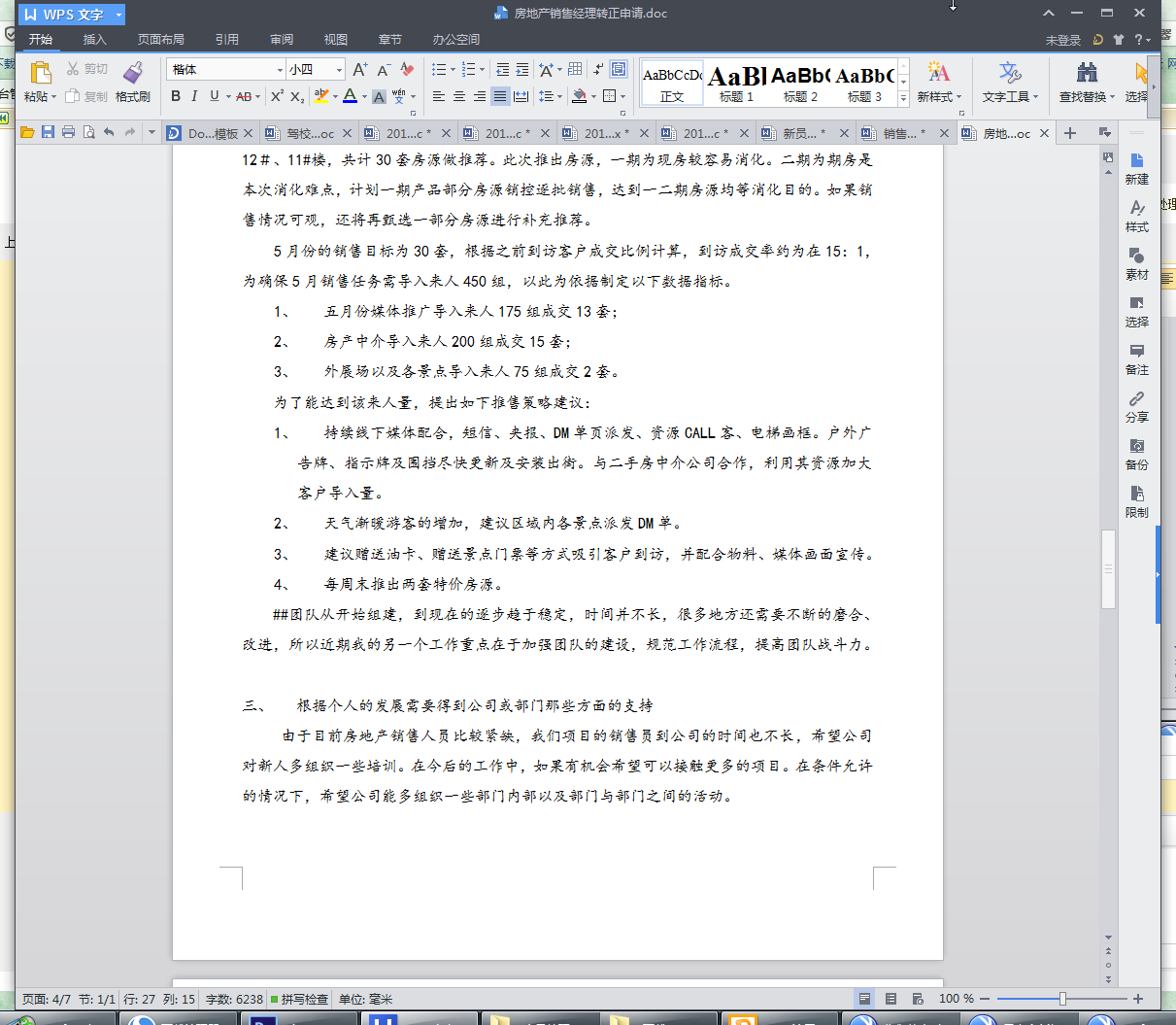Switch to 章节 ribbon tab

(390, 40)
